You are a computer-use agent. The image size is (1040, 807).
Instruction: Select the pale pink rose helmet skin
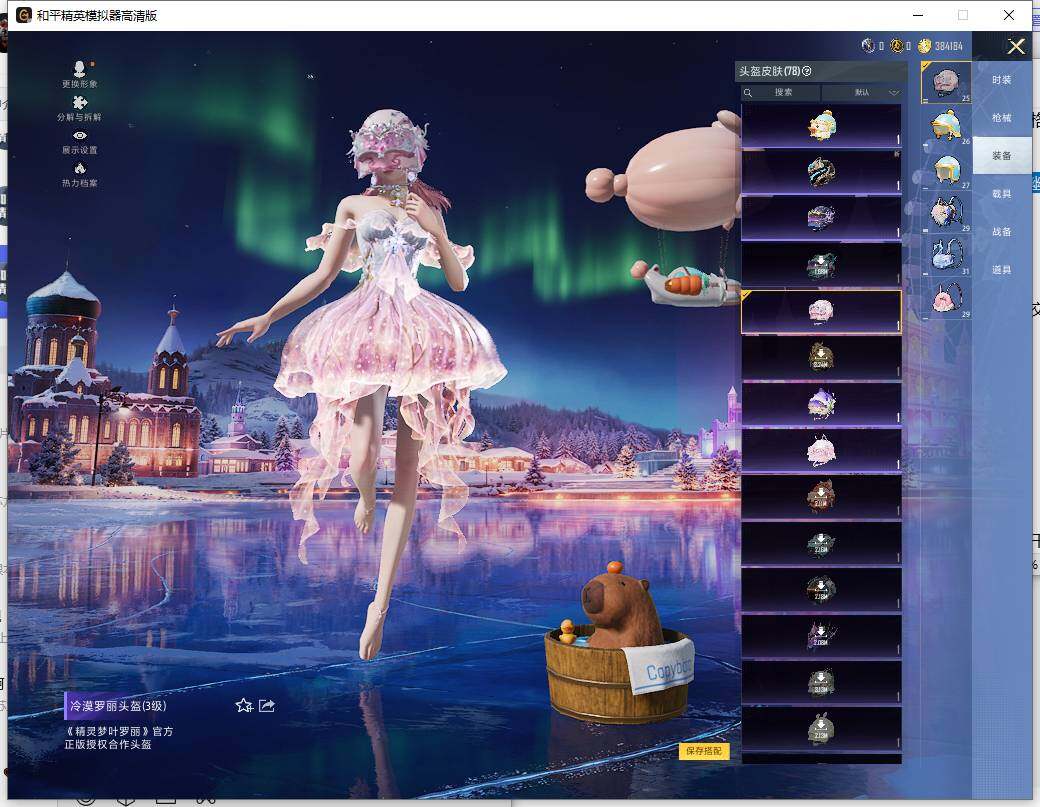821,450
